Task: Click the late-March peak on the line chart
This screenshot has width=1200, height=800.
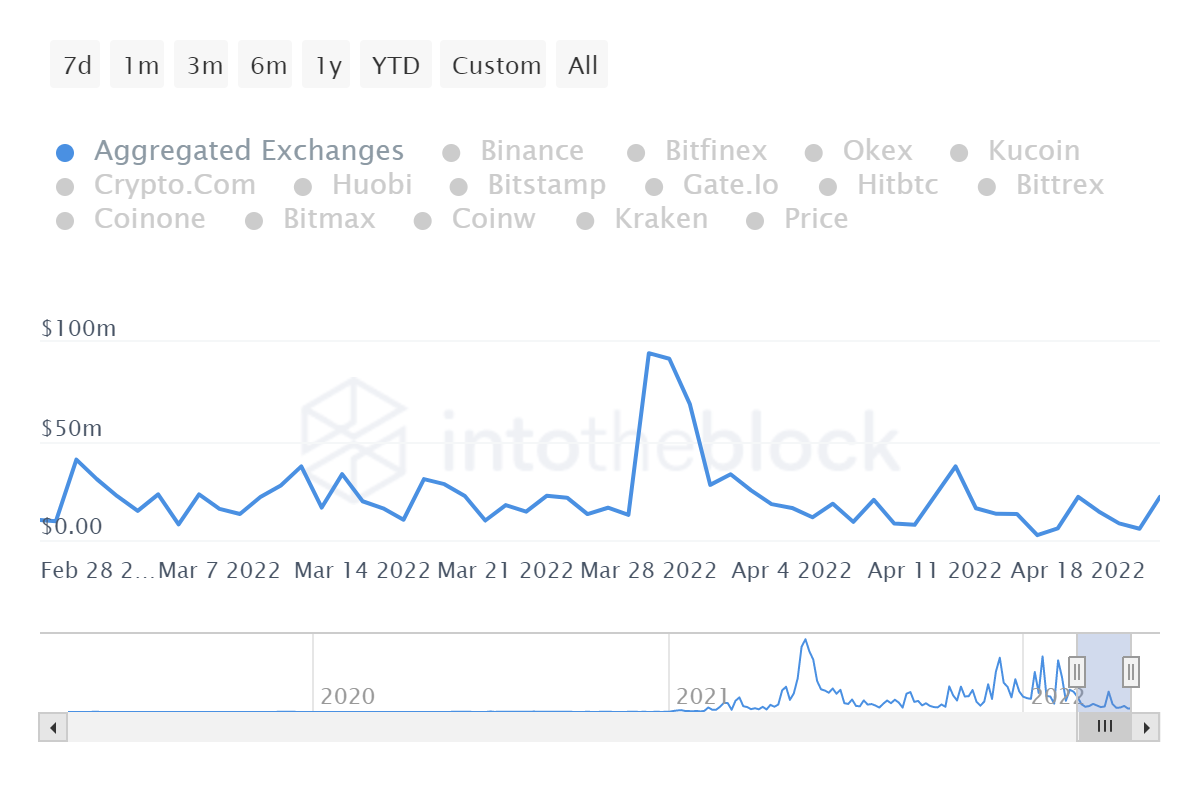Action: click(649, 353)
